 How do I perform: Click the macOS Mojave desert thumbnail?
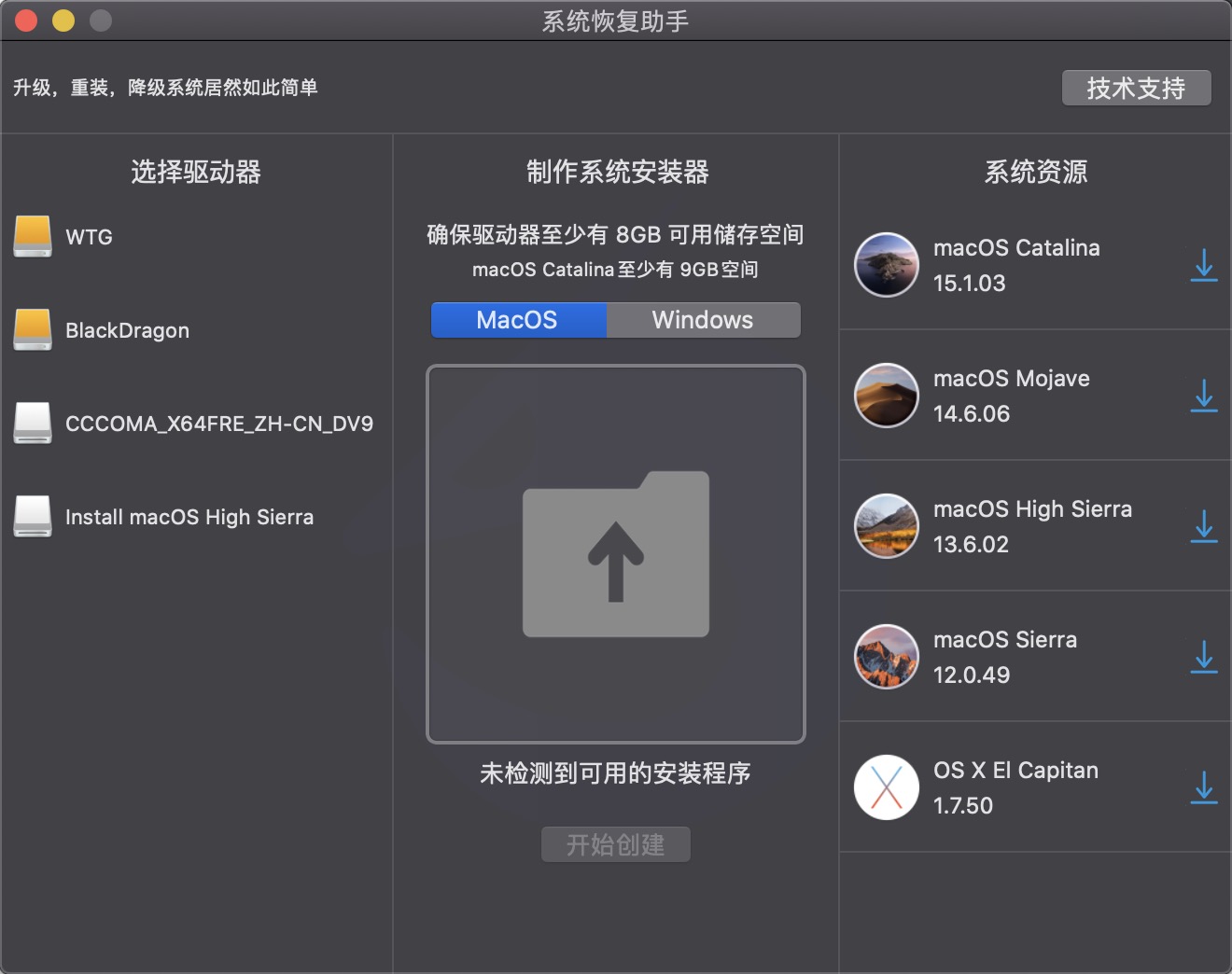point(887,396)
